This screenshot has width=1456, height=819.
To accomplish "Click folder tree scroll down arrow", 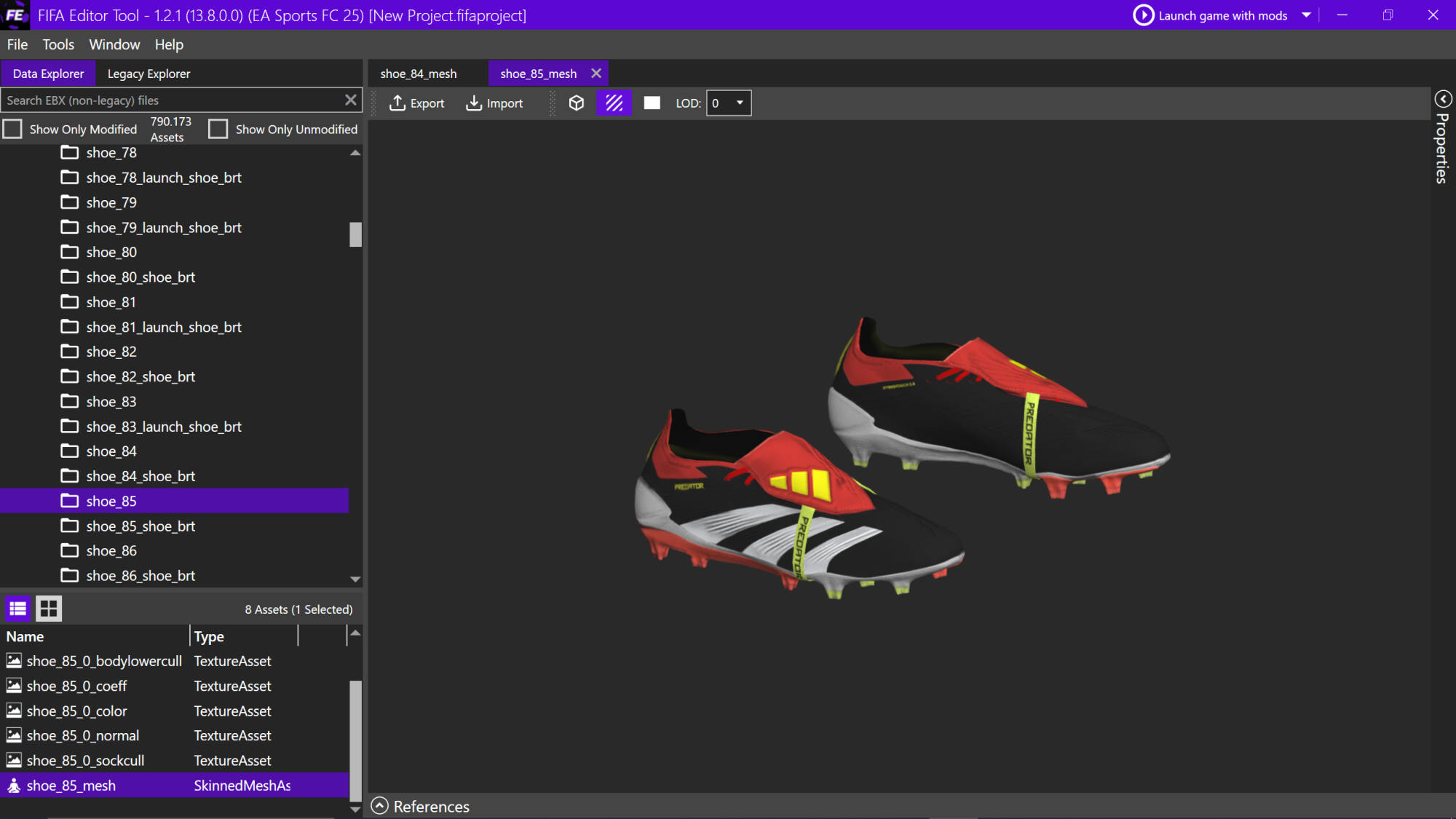I will coord(355,579).
